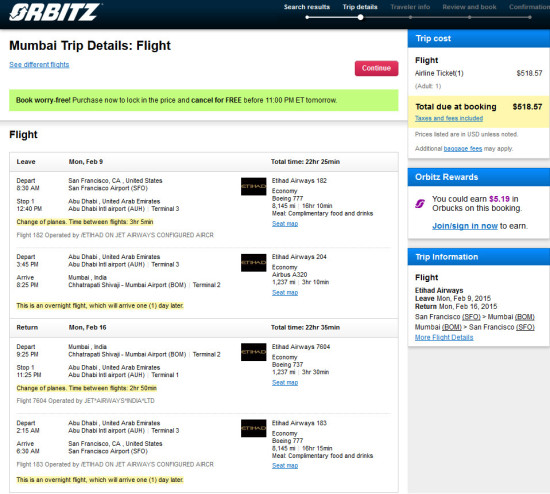The image size is (550, 494).
Task: Click the Etihad logo for flight 182
Action: (x=253, y=186)
